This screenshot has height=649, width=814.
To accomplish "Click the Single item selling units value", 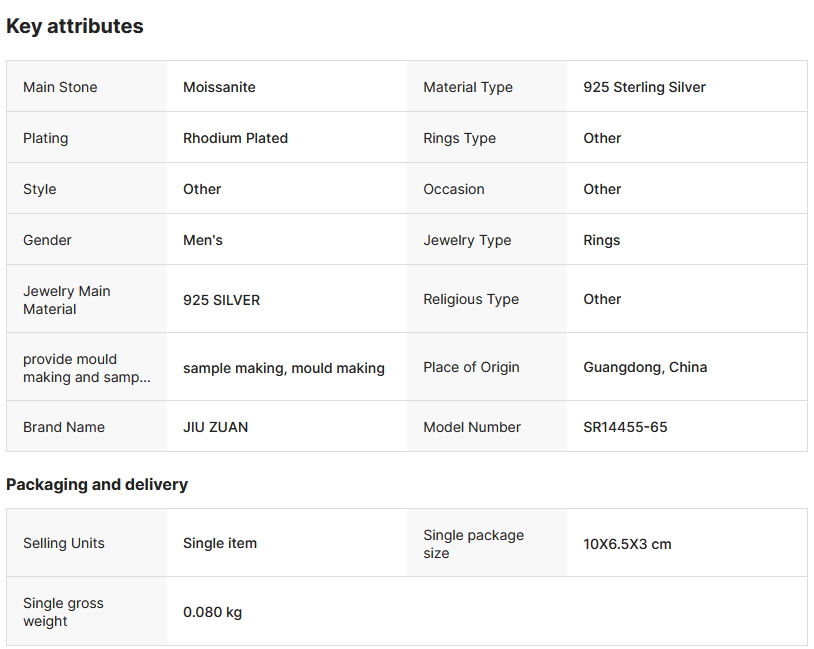I will 220,543.
